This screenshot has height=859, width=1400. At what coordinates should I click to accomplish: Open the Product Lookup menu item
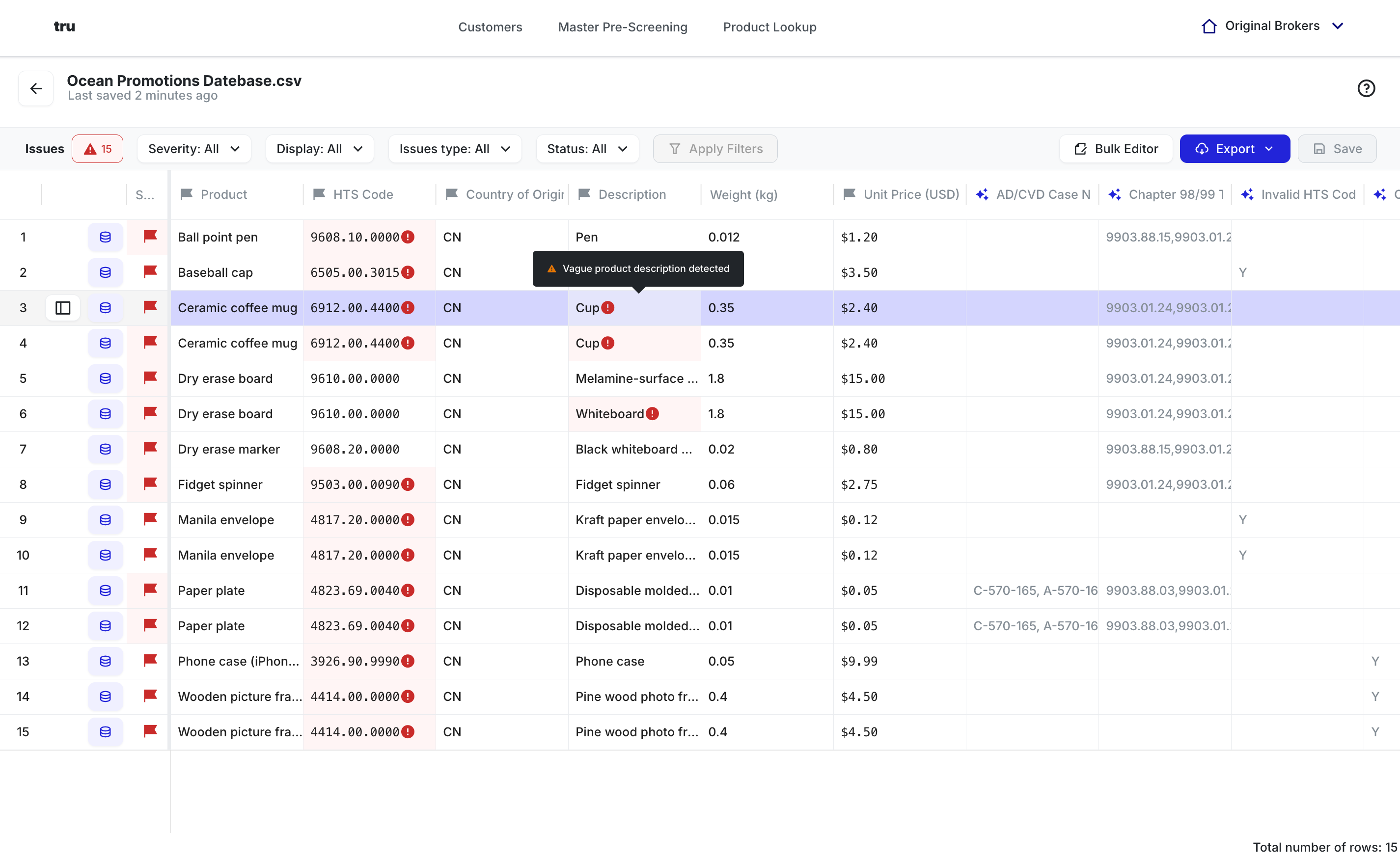pos(769,27)
